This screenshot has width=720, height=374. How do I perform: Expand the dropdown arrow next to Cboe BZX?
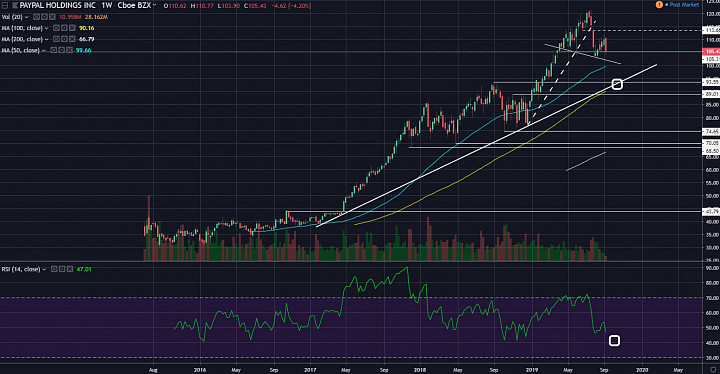coord(154,5)
